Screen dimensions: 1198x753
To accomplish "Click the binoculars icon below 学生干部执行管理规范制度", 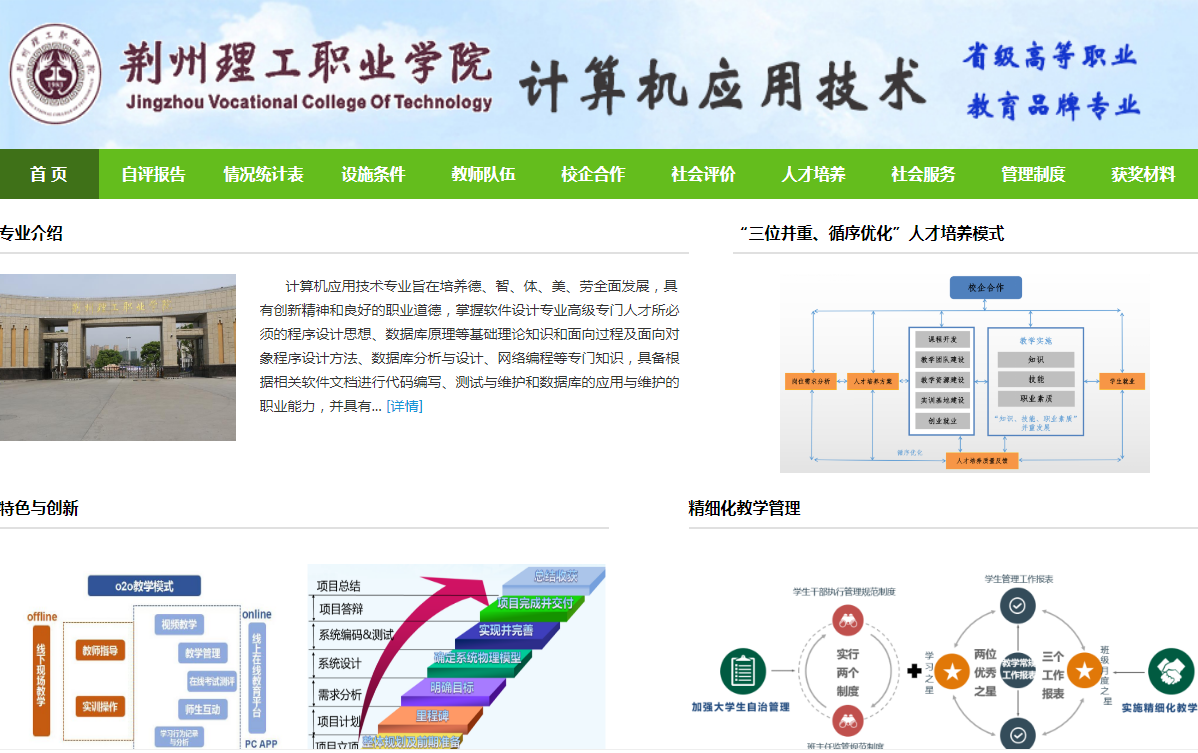I will (848, 620).
